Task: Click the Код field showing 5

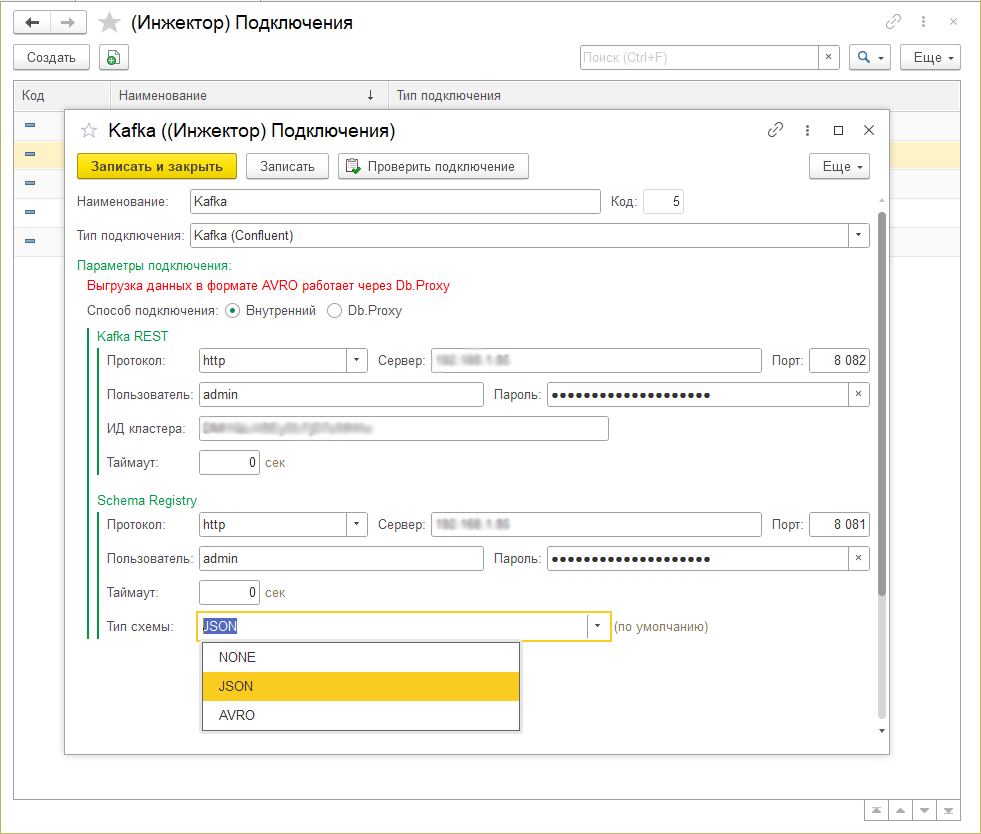Action: [663, 201]
